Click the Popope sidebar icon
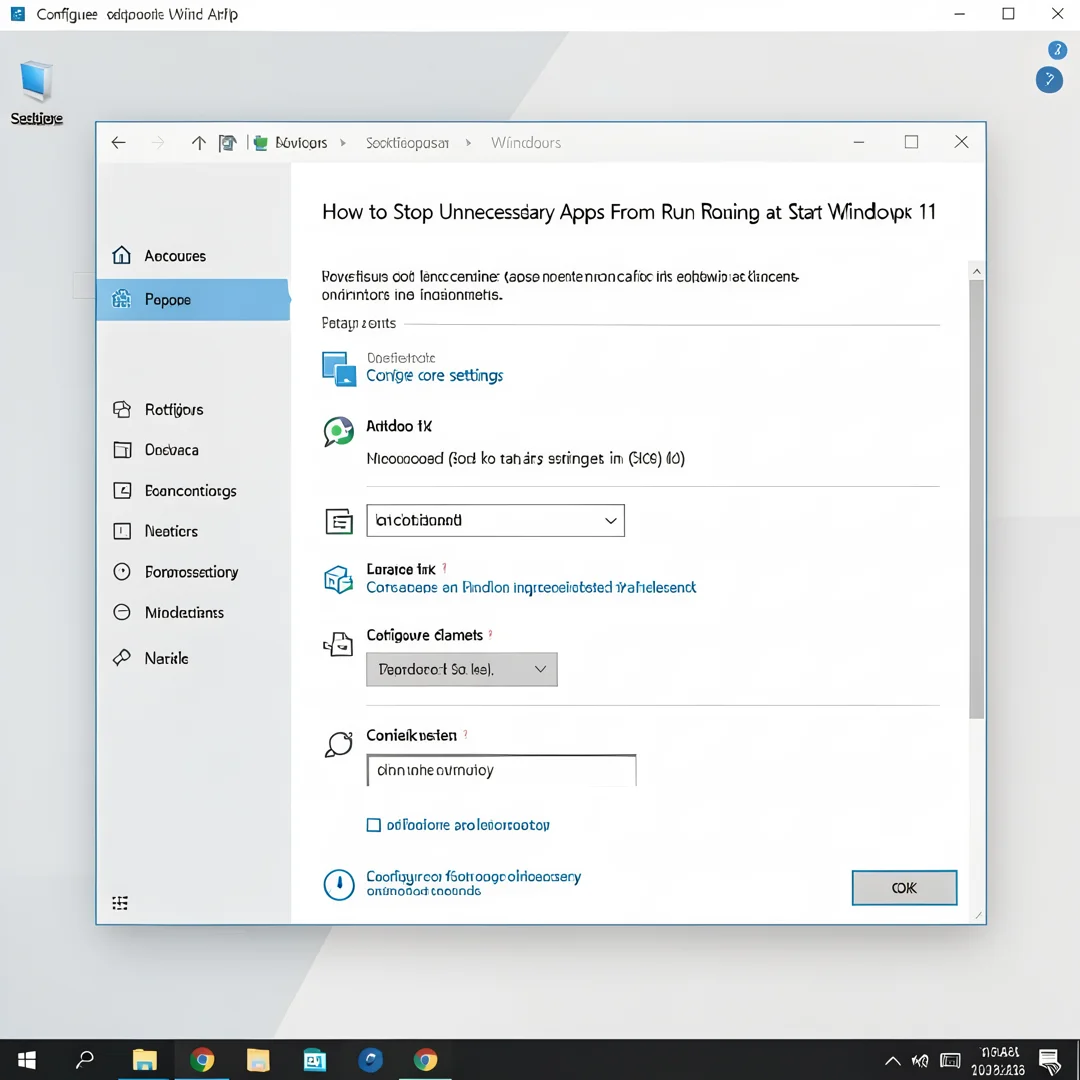The height and width of the screenshot is (1080, 1080). point(121,299)
